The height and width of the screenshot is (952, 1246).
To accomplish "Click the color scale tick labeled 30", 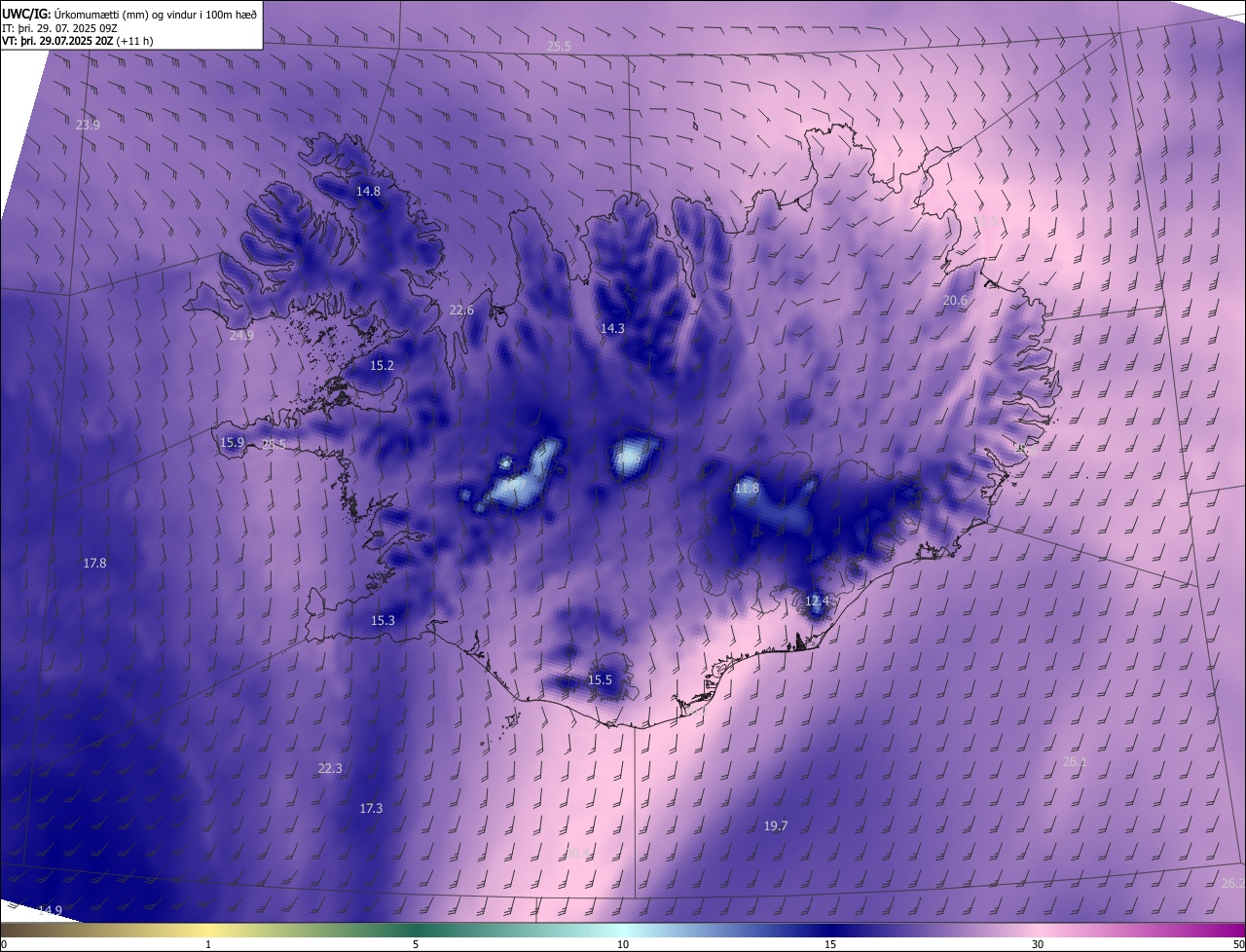I will (1038, 944).
